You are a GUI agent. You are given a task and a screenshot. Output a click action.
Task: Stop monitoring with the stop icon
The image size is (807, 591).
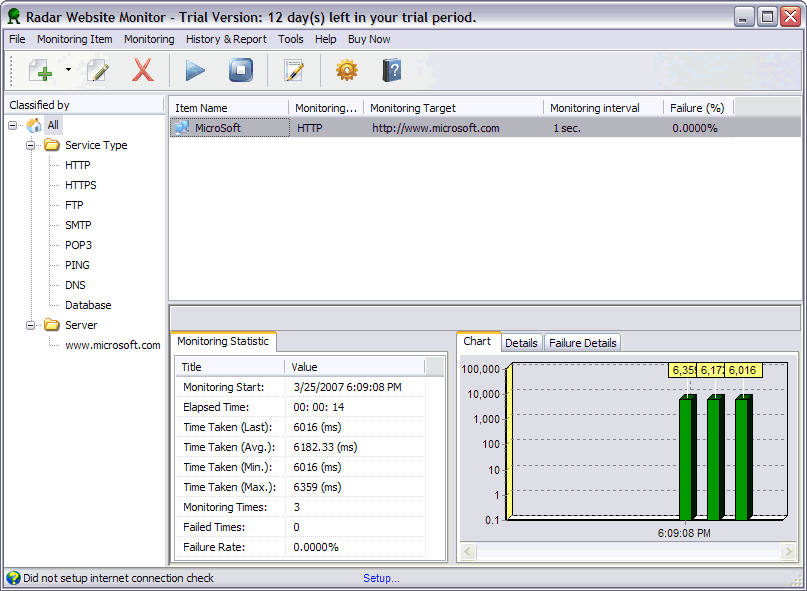click(241, 70)
